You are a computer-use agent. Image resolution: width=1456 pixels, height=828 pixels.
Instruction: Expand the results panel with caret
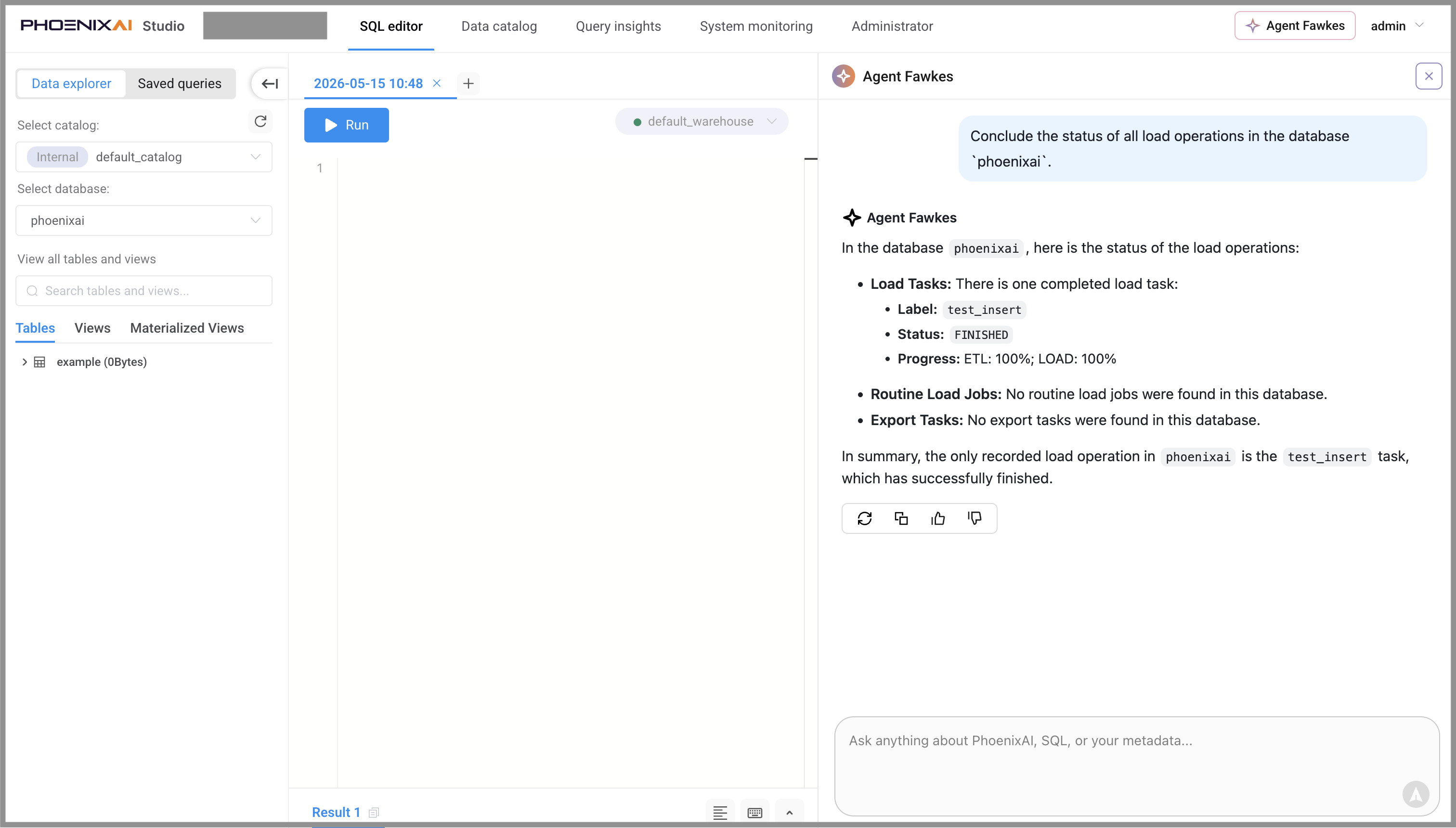click(790, 813)
